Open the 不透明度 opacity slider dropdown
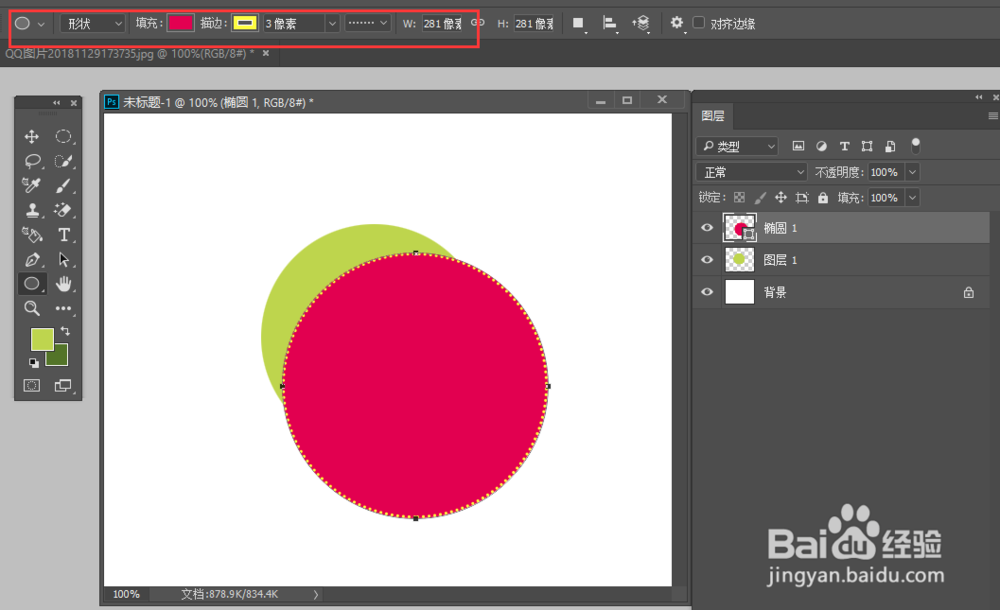This screenshot has height=610, width=1000. pyautogui.click(x=913, y=172)
